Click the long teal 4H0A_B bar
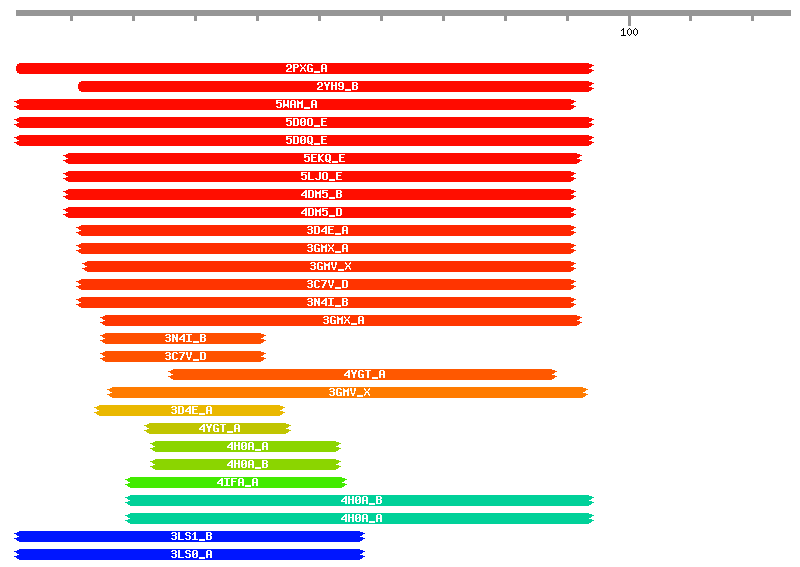Viewport: 800px width, 567px height. click(360, 501)
